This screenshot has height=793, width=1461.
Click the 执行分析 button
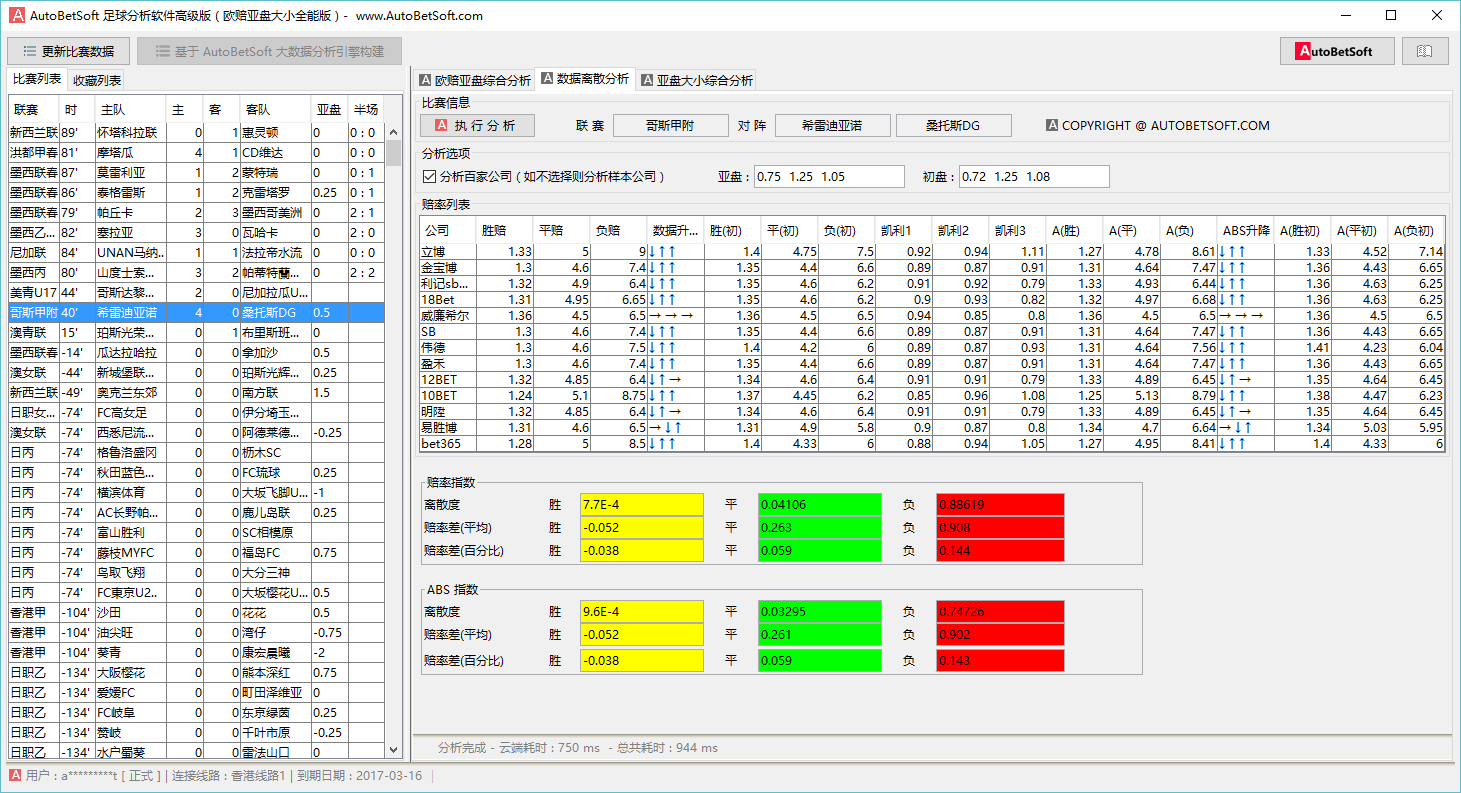(478, 125)
